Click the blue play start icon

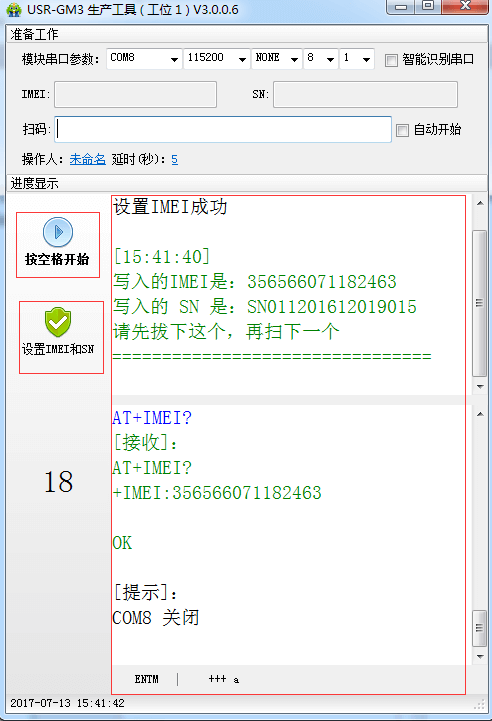pyautogui.click(x=58, y=232)
